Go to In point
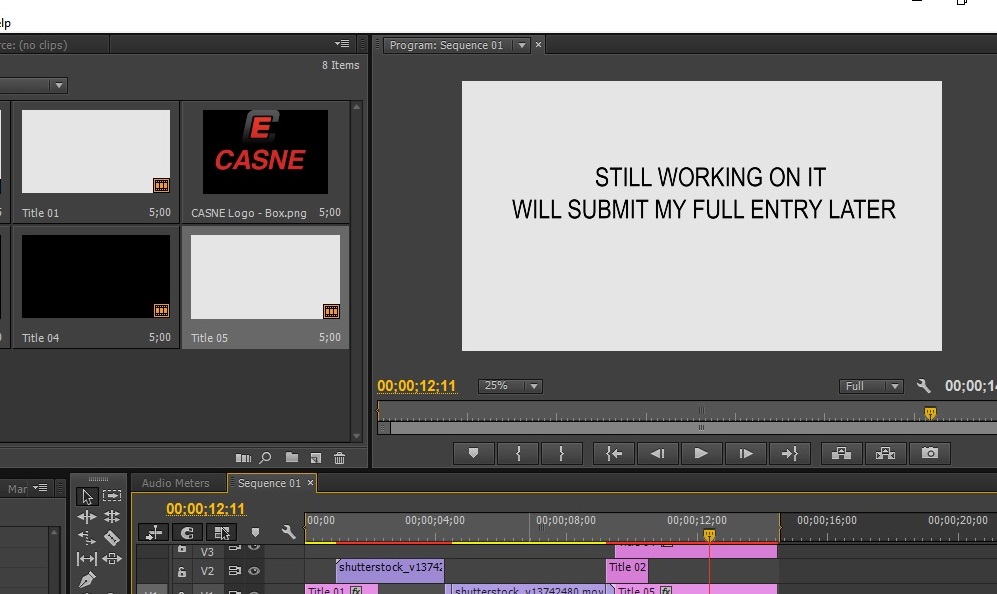 (614, 453)
